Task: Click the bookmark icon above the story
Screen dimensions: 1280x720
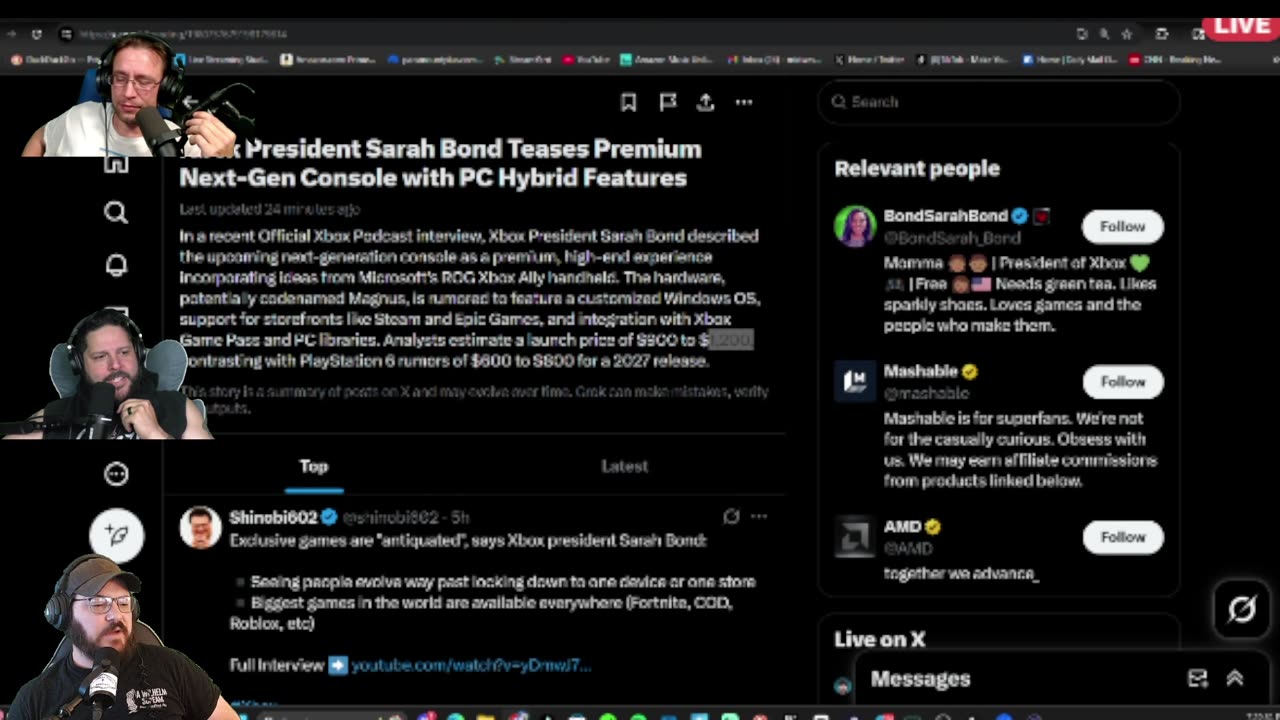Action: tap(628, 102)
